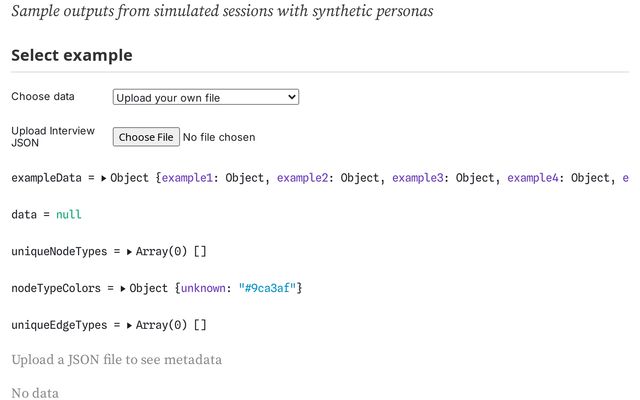Click the null value of data
The height and width of the screenshot is (400, 640).
pos(69,214)
